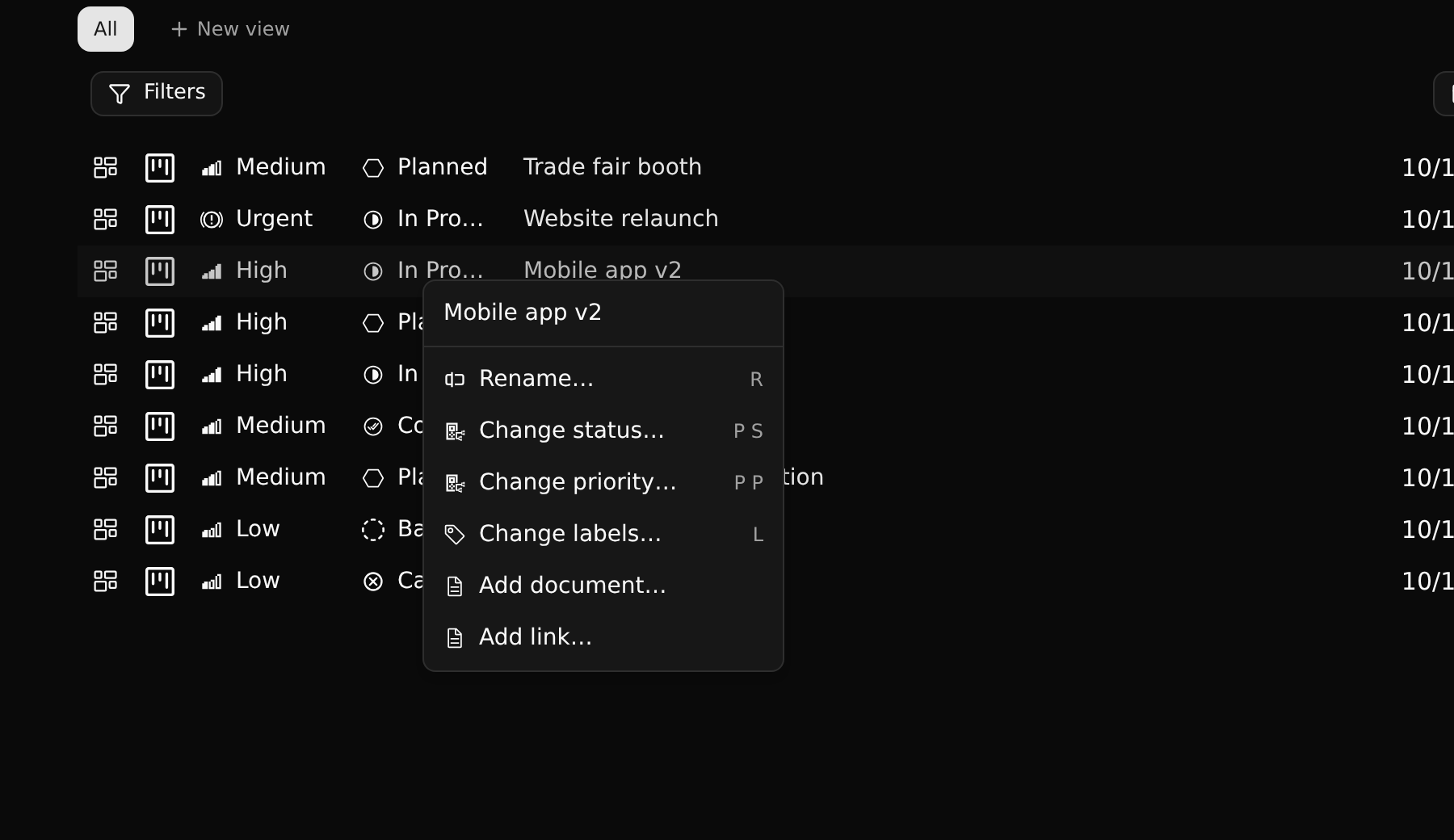Click Medium priority bars icon on Trade fair booth
The width and height of the screenshot is (1454, 840).
tap(212, 169)
